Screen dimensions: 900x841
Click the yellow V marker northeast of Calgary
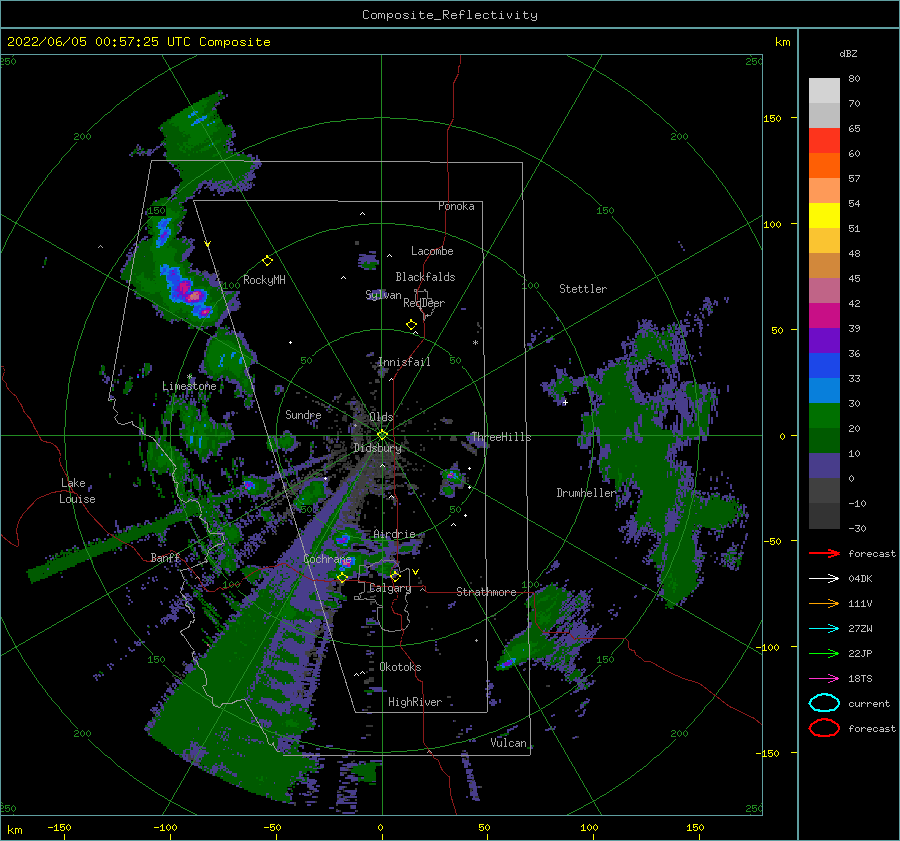click(416, 572)
